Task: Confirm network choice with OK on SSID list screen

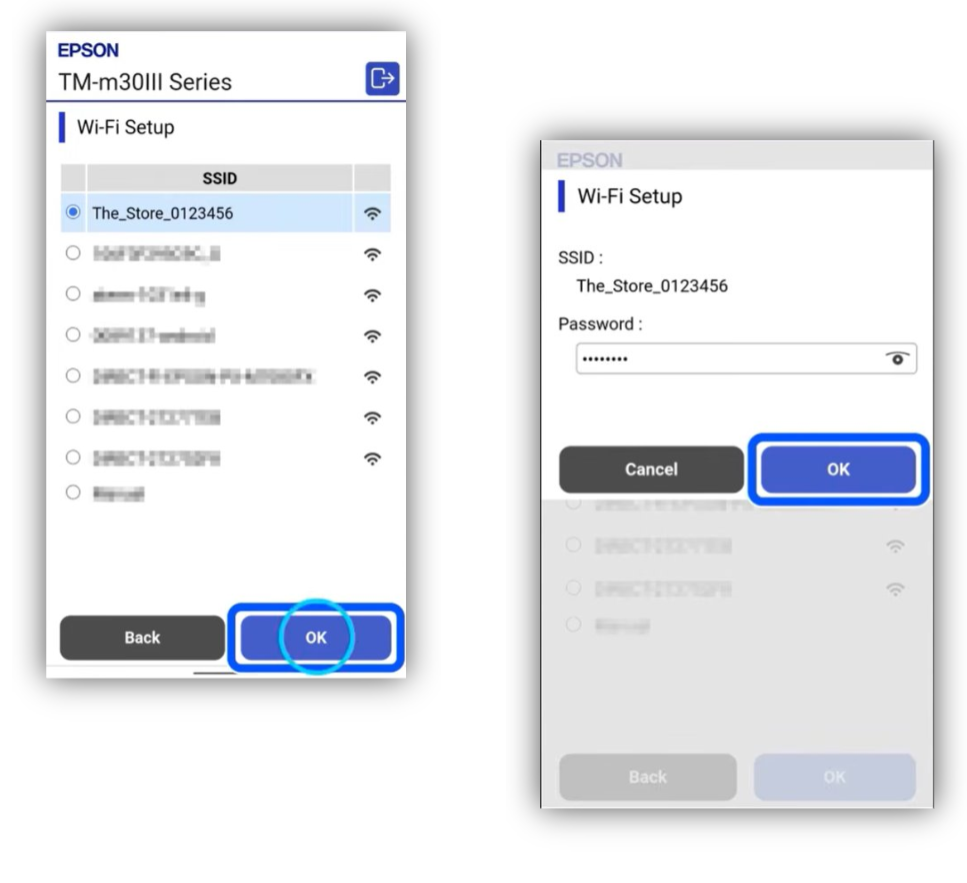Action: point(316,637)
